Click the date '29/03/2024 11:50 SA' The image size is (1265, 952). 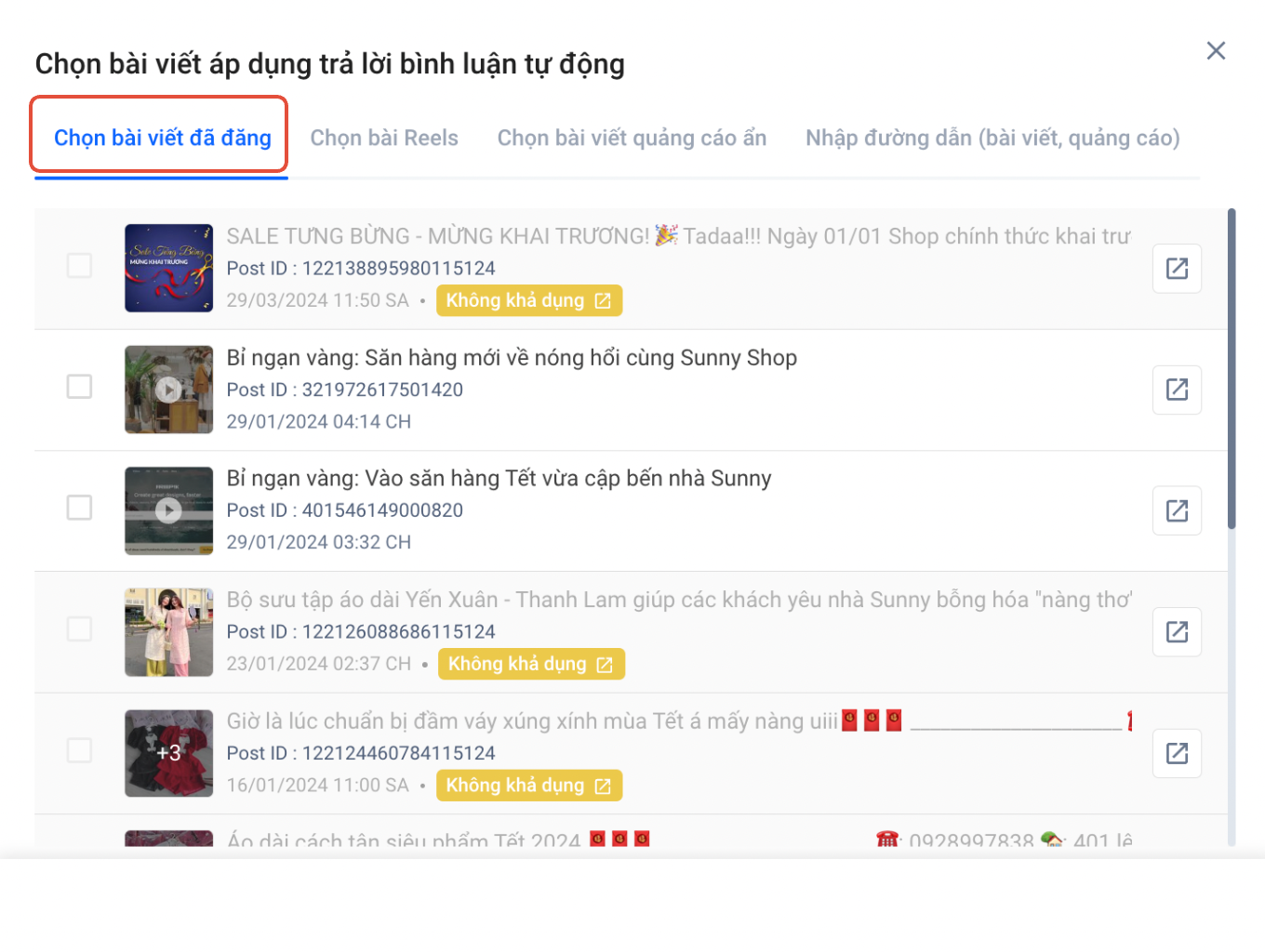318,300
